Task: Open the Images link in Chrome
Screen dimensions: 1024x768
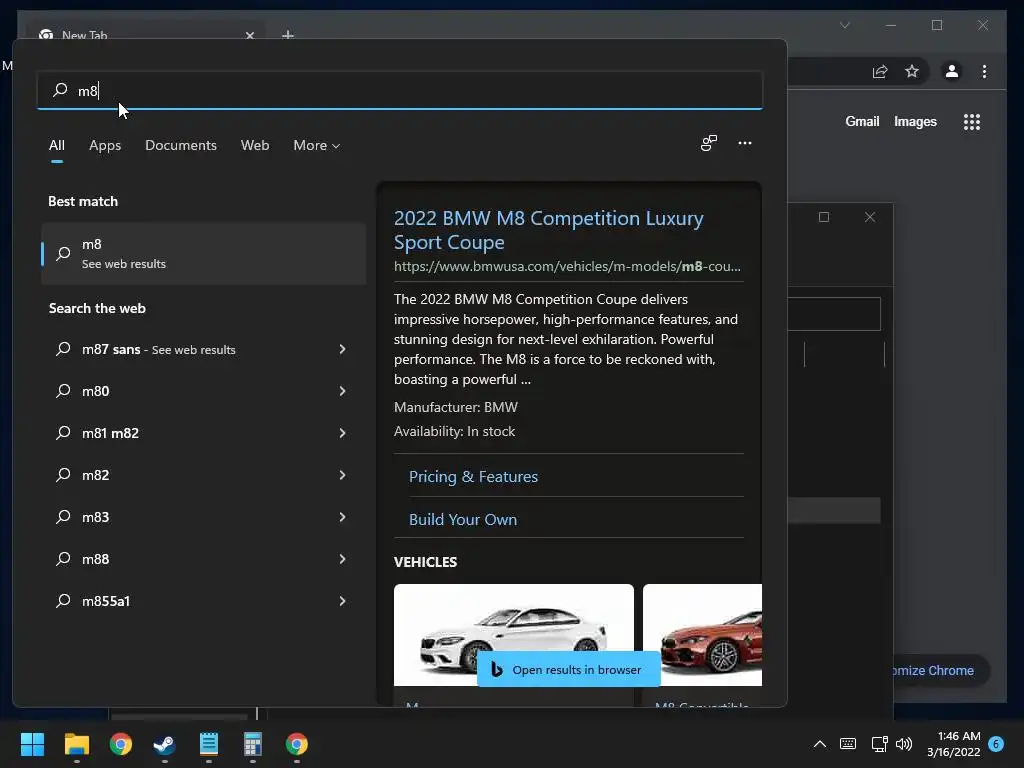Action: tap(915, 121)
